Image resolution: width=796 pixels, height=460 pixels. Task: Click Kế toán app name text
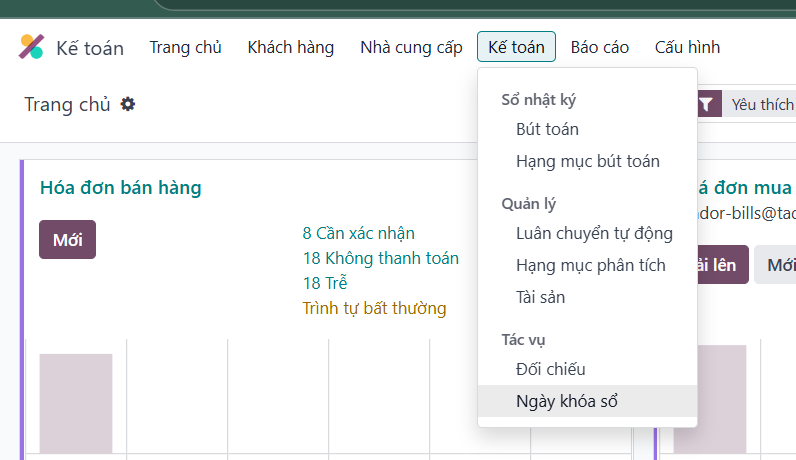90,48
